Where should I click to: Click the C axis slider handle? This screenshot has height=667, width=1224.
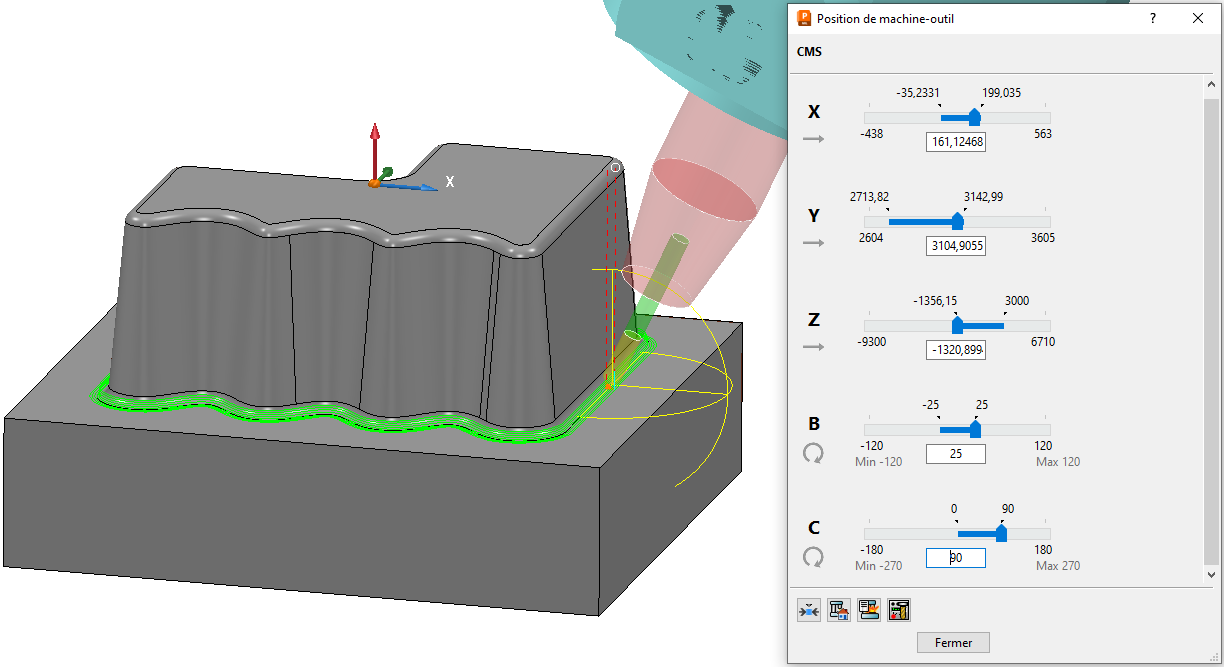click(1001, 533)
